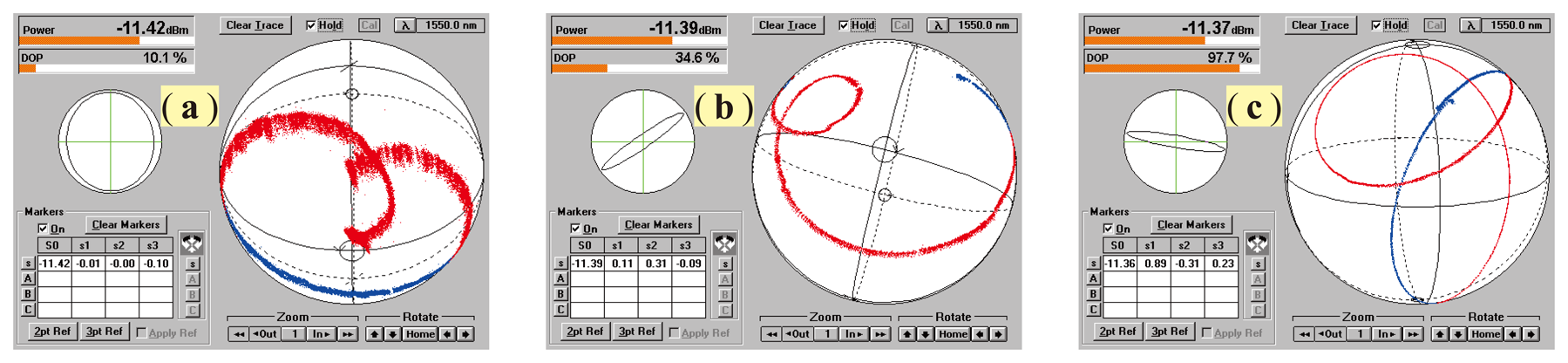Toggle the Hold checkbox in panel (a)

click(x=311, y=25)
